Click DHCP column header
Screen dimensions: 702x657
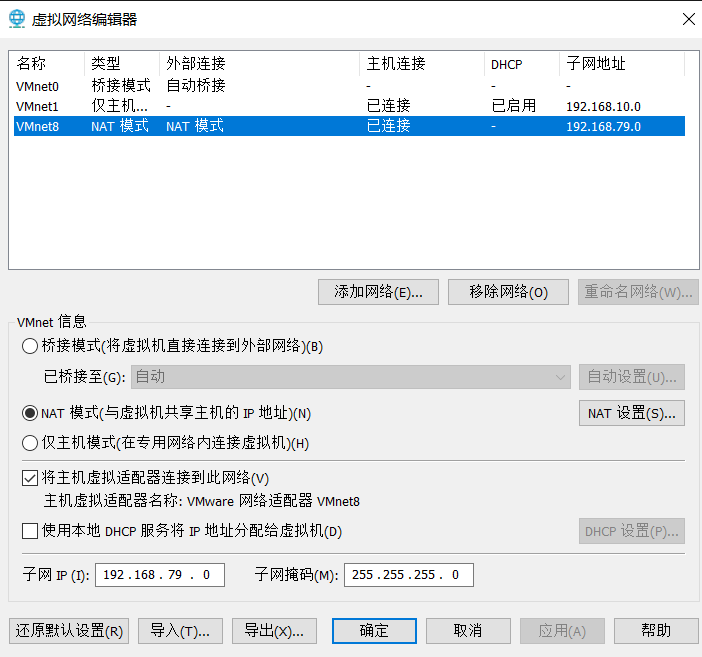[x=522, y=64]
